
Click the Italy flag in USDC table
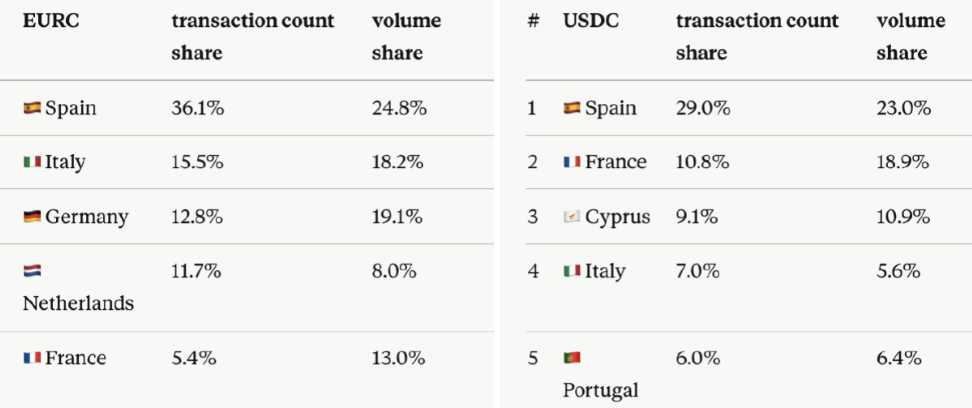click(x=572, y=271)
